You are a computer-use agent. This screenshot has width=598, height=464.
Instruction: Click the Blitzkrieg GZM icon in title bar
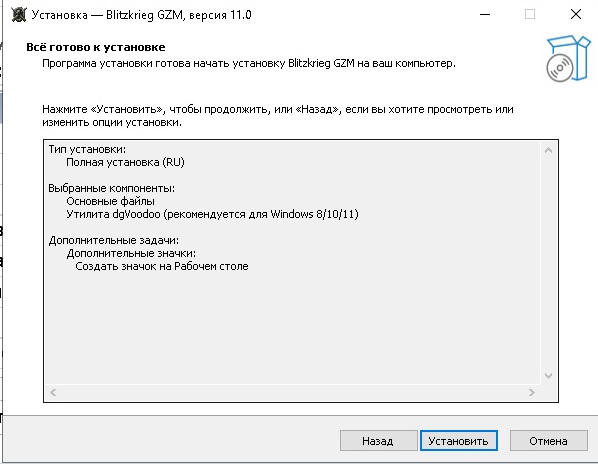(x=18, y=15)
